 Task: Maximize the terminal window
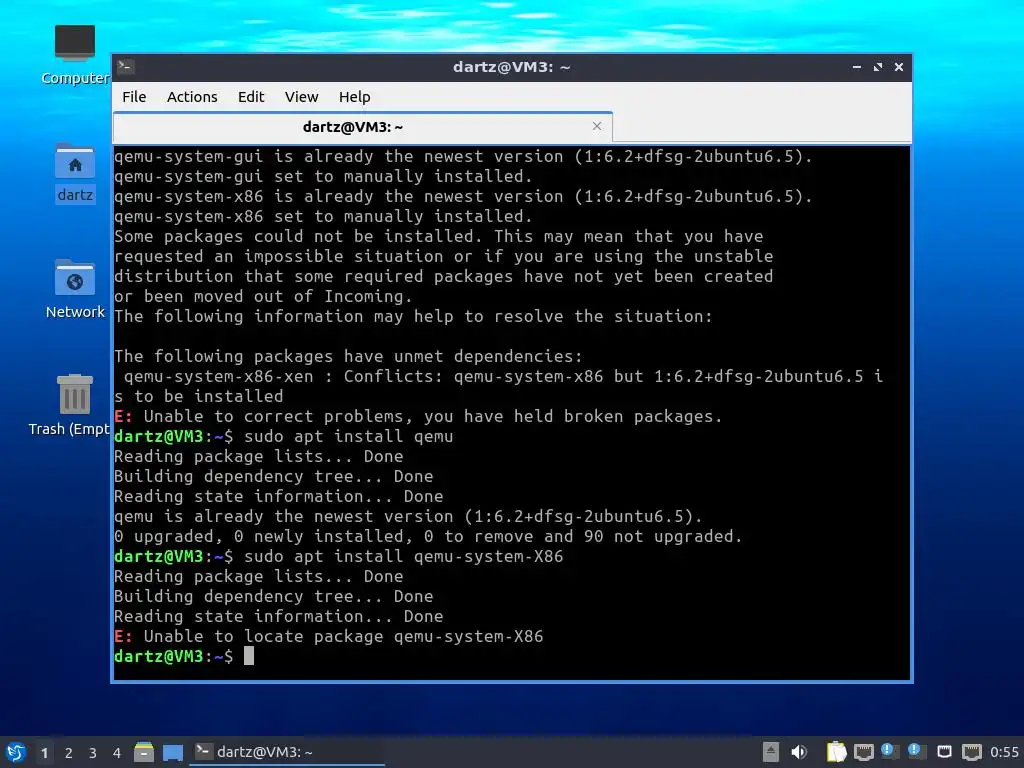pos(878,67)
